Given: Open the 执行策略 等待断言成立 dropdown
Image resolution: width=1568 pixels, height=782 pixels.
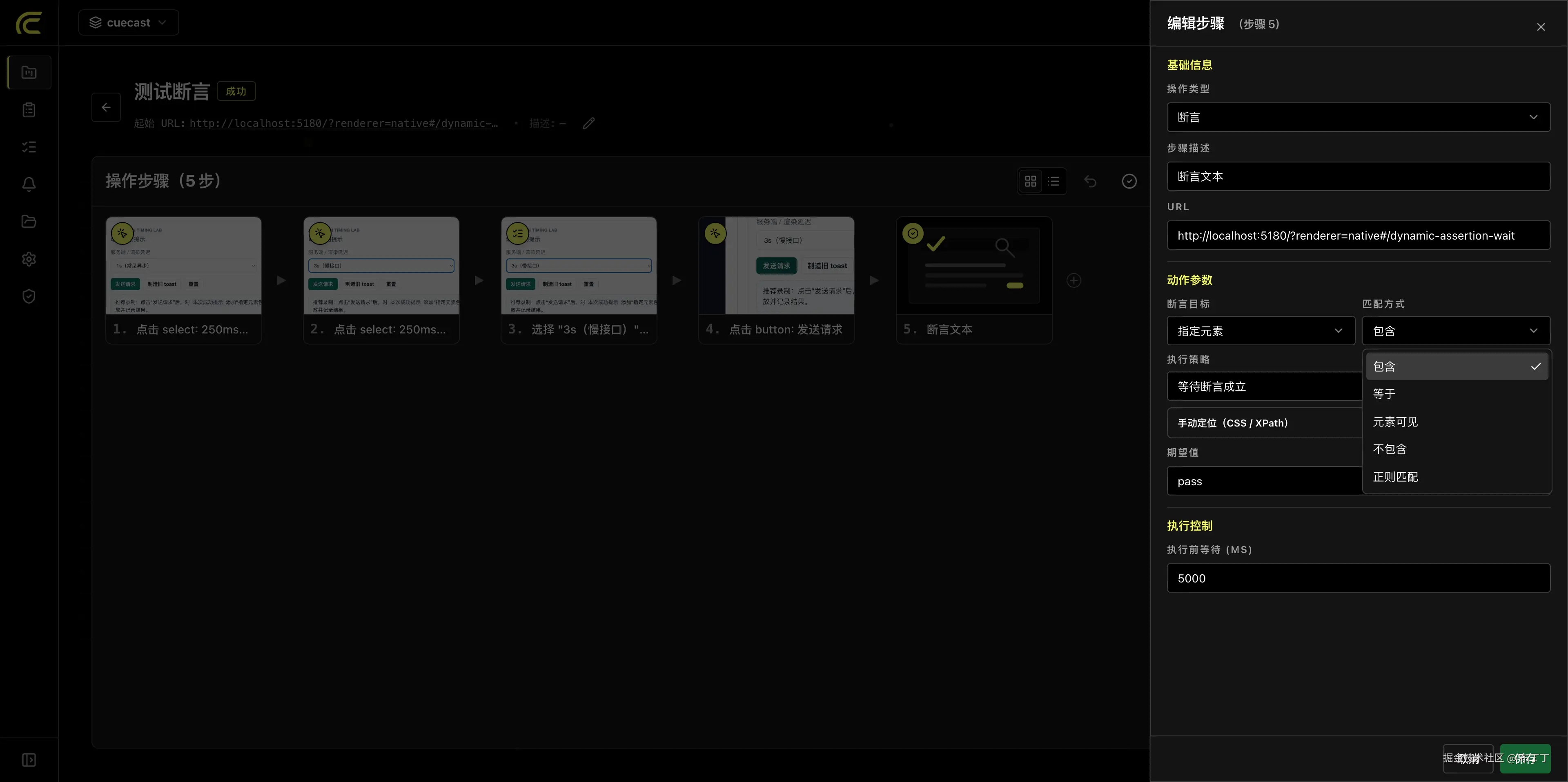Looking at the screenshot, I should (1264, 387).
